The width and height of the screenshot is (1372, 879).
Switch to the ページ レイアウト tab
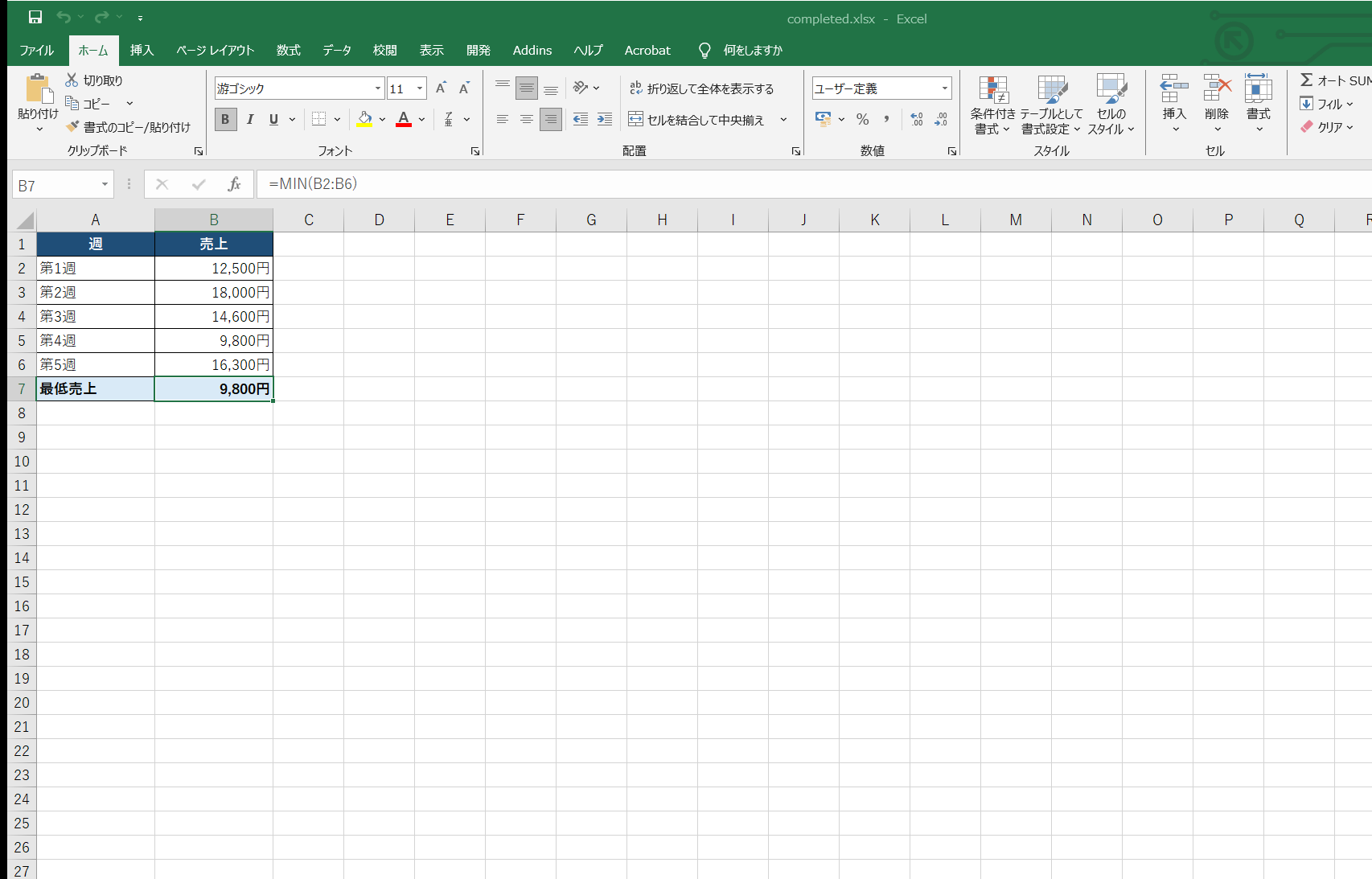tap(216, 50)
